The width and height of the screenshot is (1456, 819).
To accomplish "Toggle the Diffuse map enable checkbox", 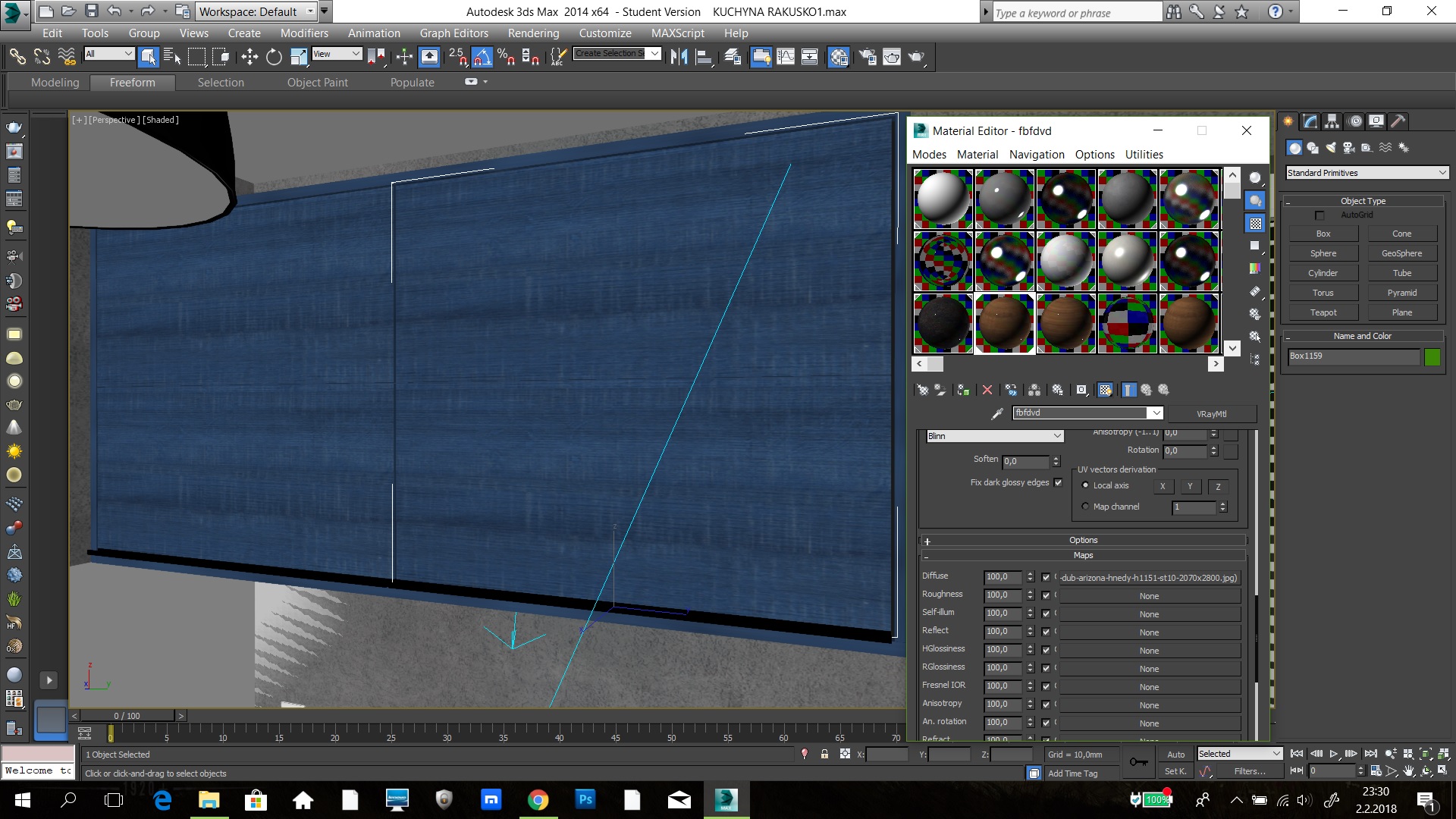I will [1046, 577].
